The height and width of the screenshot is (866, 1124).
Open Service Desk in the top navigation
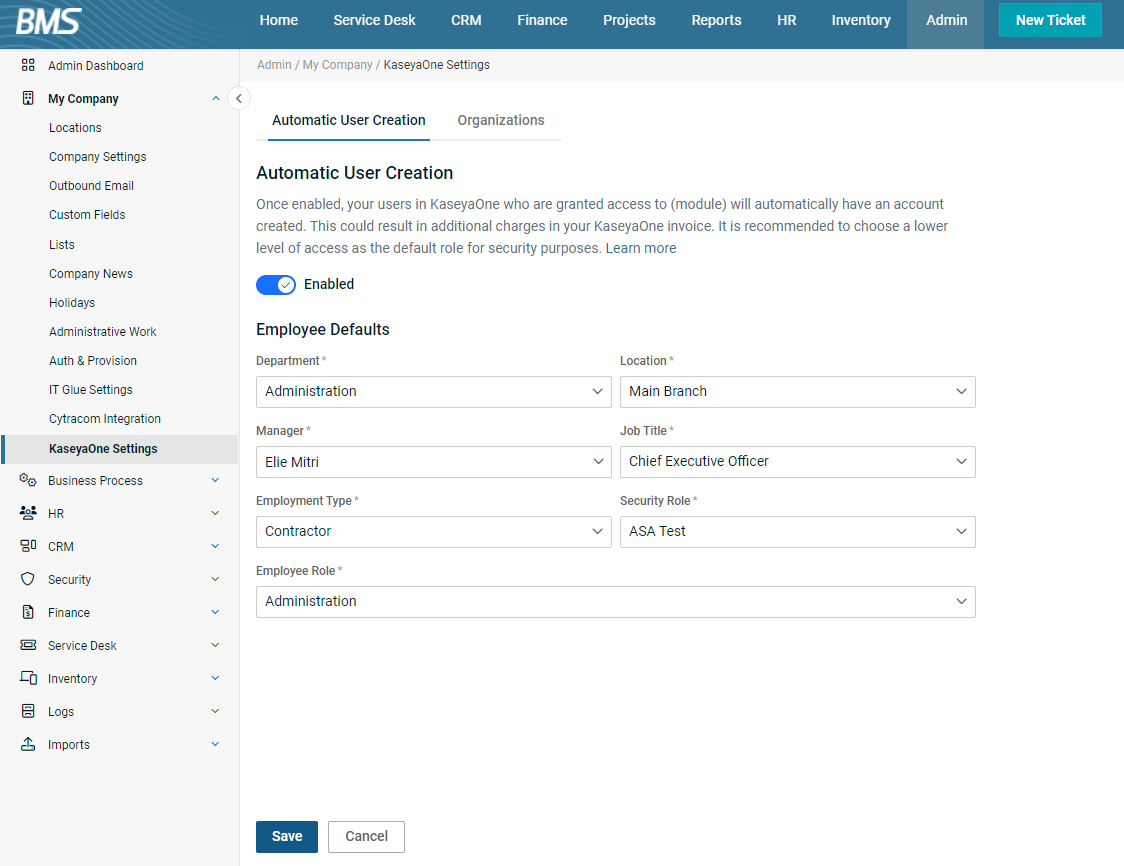374,21
